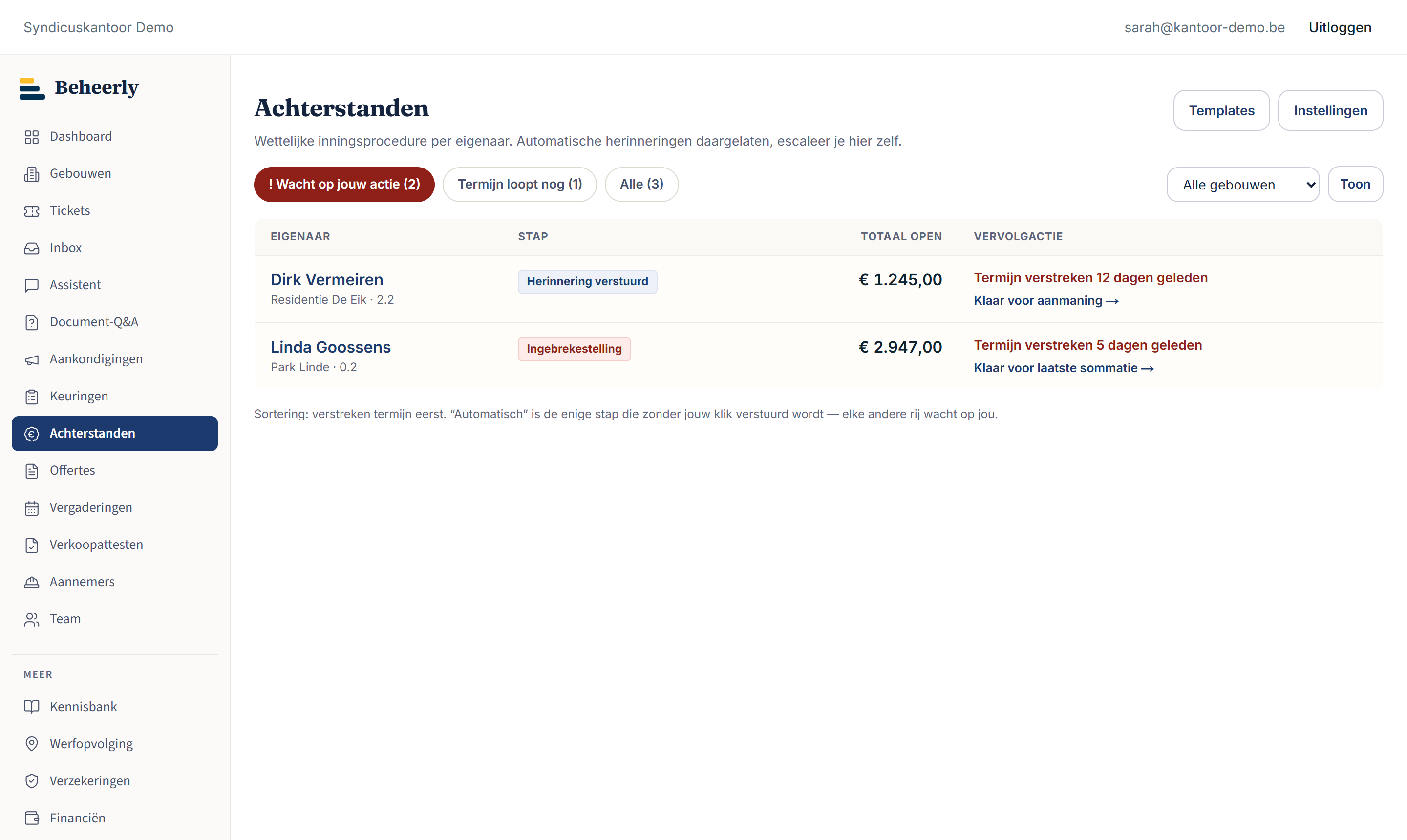Click the Kennisbank book icon

point(32,707)
